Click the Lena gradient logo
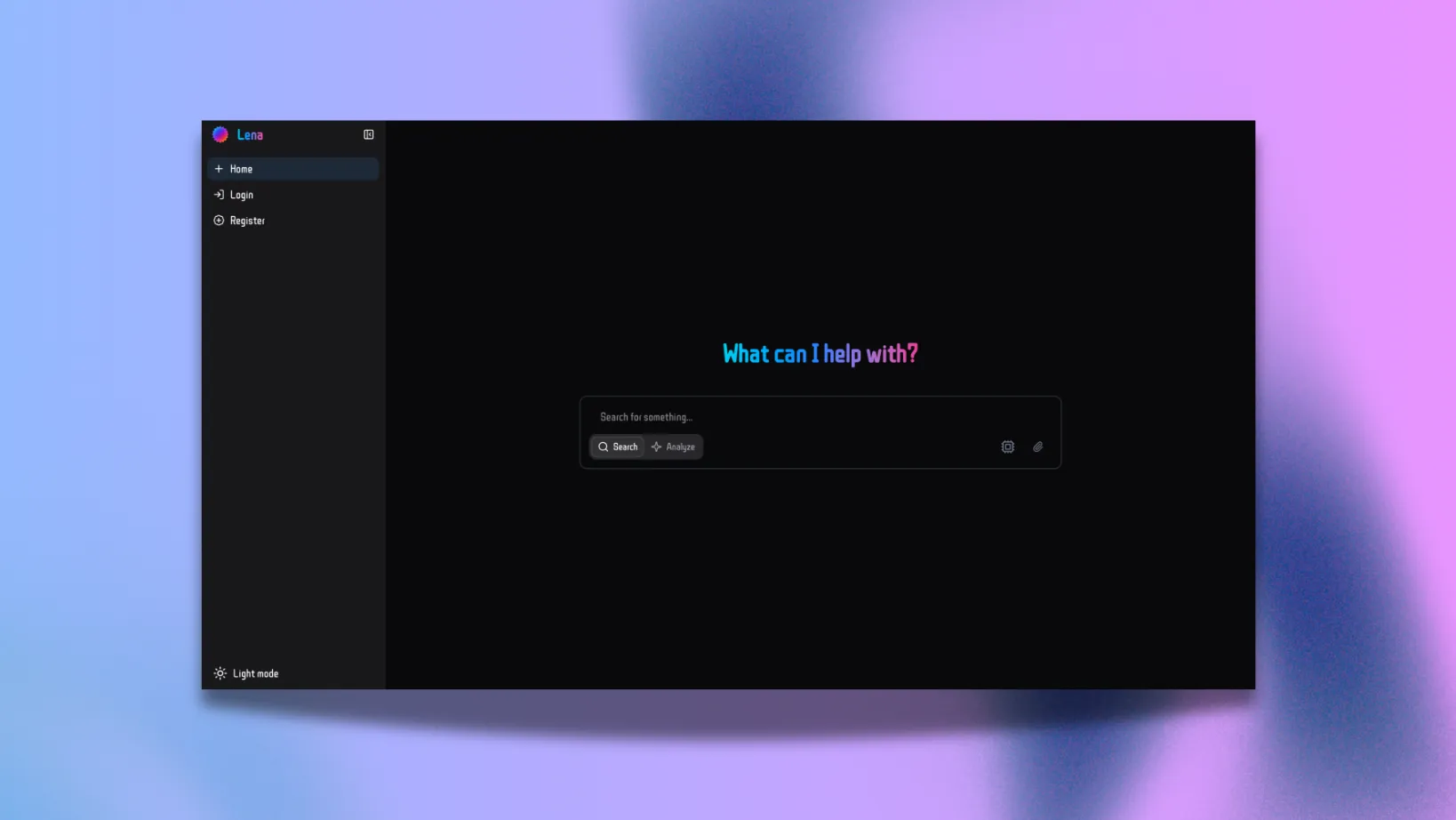 (x=220, y=134)
